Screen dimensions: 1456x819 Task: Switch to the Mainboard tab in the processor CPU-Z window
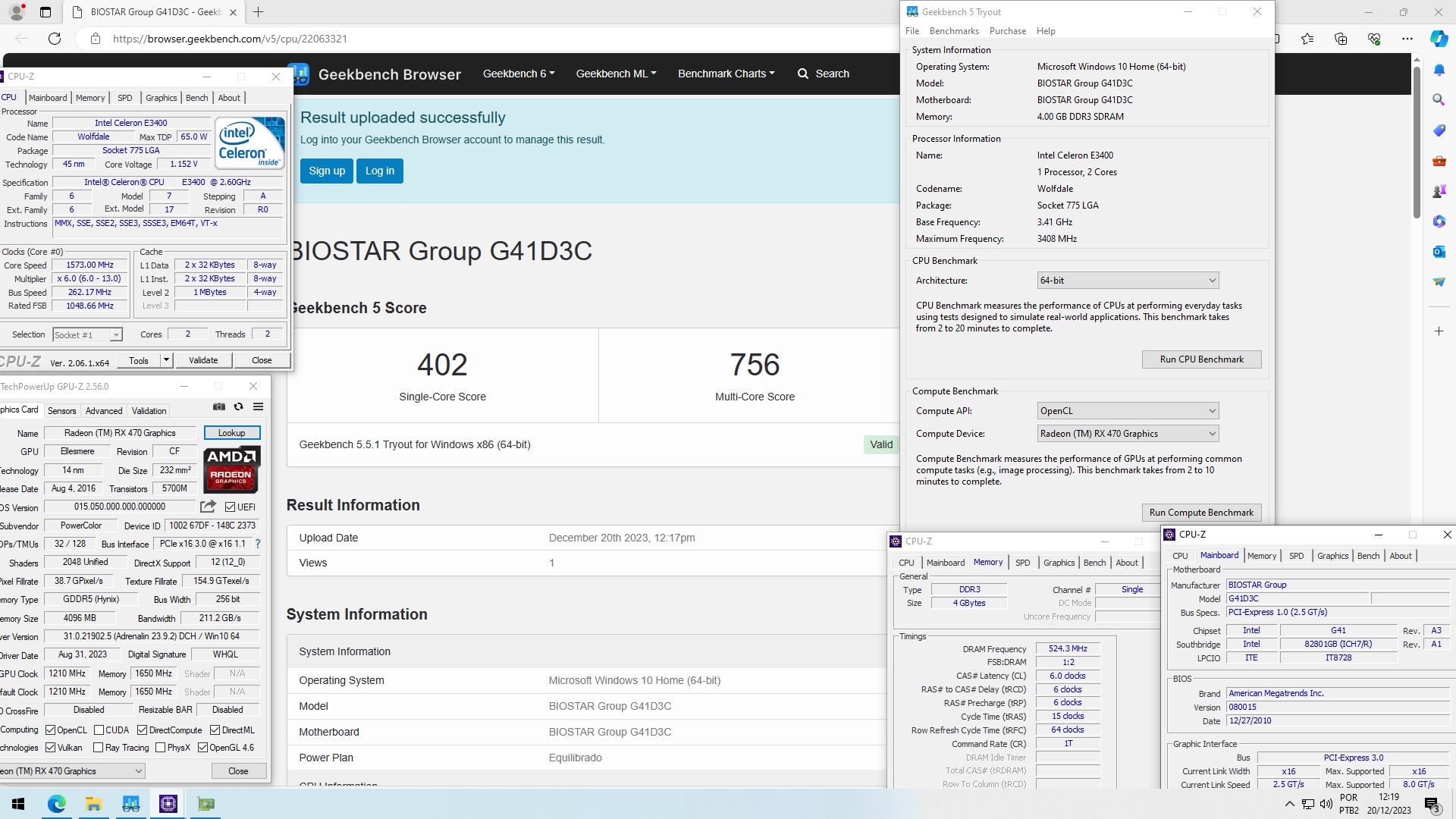pos(48,98)
